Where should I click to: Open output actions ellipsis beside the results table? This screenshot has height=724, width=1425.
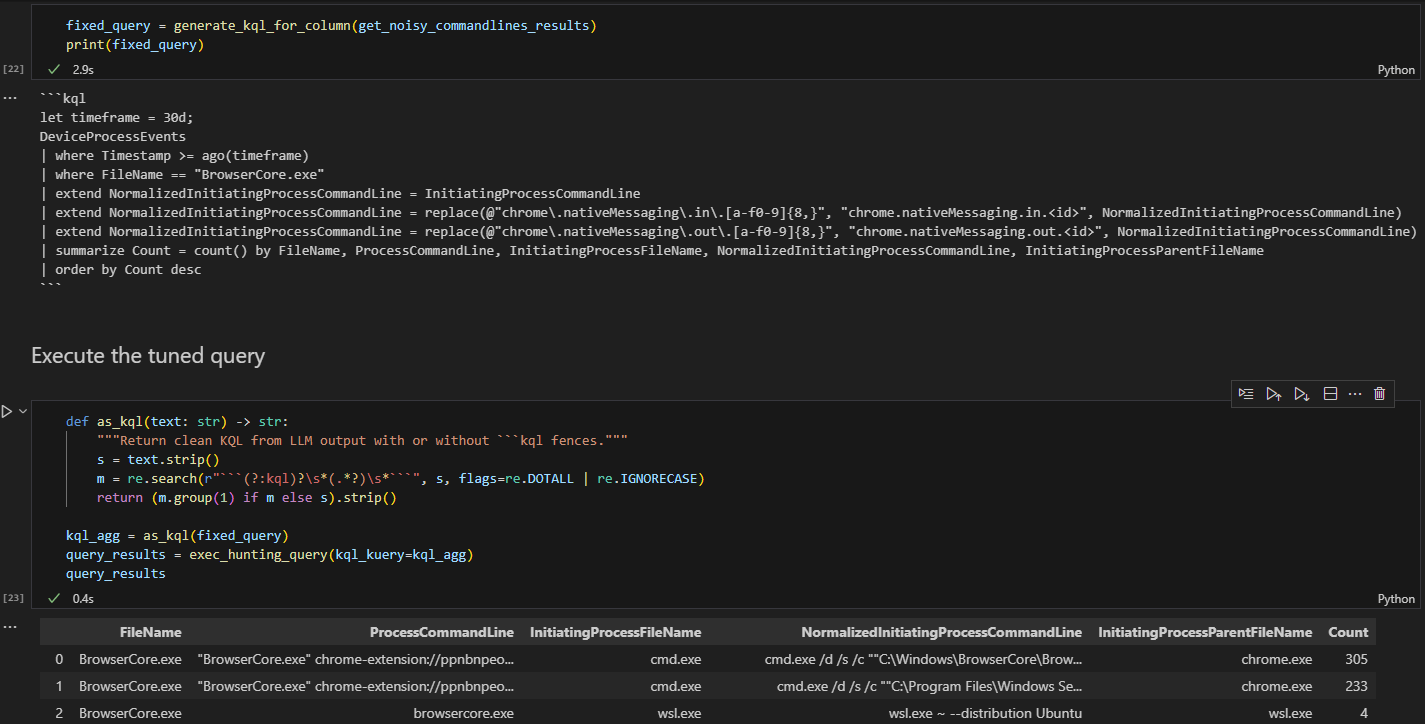coord(9,627)
